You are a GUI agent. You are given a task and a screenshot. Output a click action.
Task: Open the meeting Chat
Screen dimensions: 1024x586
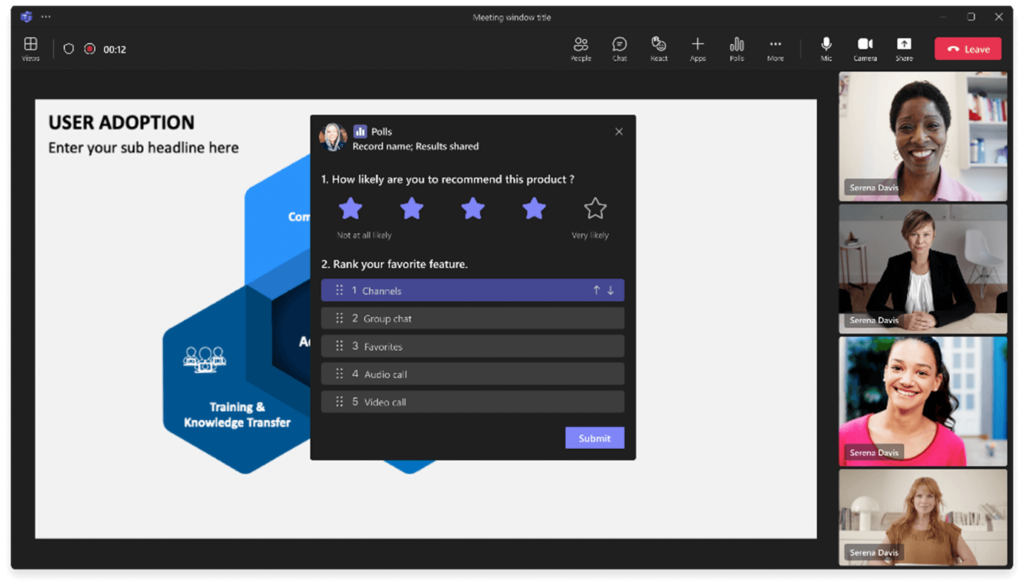point(619,49)
